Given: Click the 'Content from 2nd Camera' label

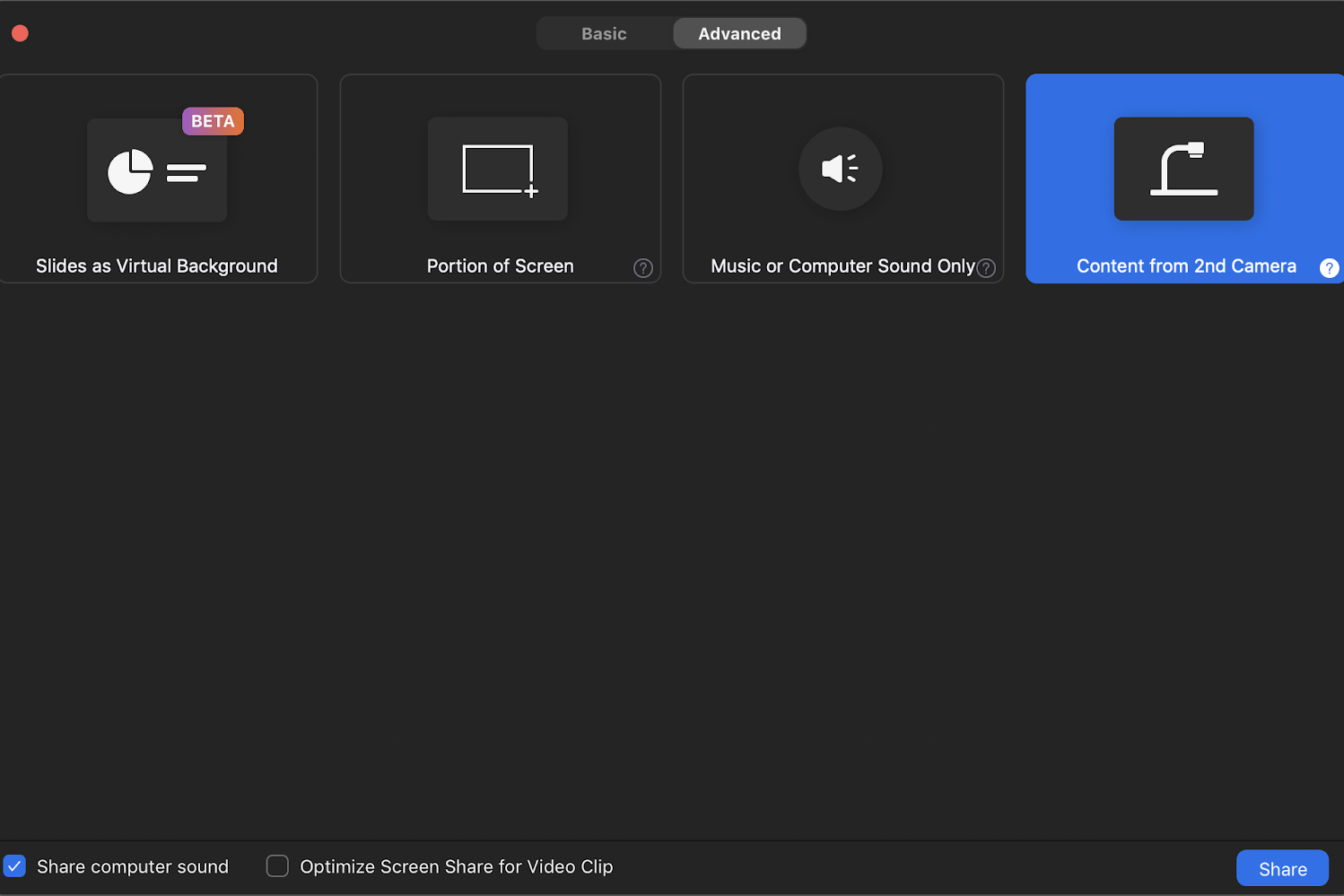Looking at the screenshot, I should click(1185, 266).
